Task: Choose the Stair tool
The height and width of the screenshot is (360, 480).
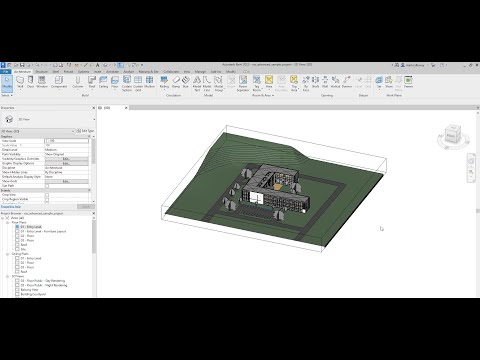Action: tap(186, 82)
